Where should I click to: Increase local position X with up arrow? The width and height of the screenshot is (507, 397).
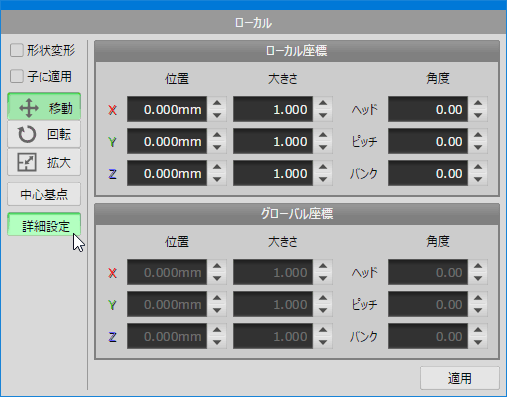click(x=217, y=103)
